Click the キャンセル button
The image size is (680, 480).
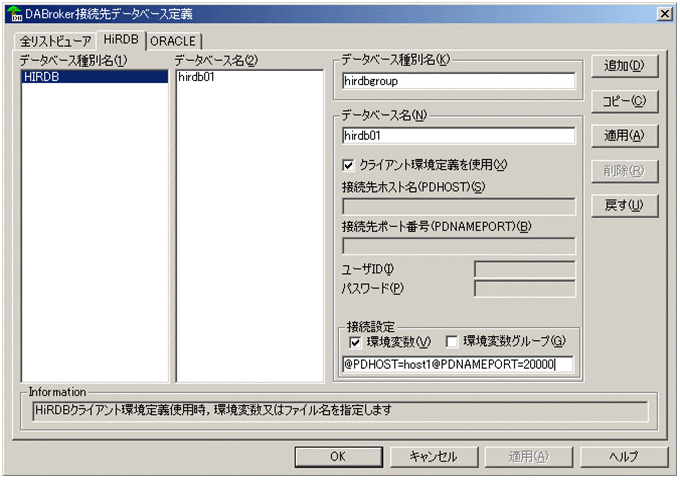[x=434, y=457]
